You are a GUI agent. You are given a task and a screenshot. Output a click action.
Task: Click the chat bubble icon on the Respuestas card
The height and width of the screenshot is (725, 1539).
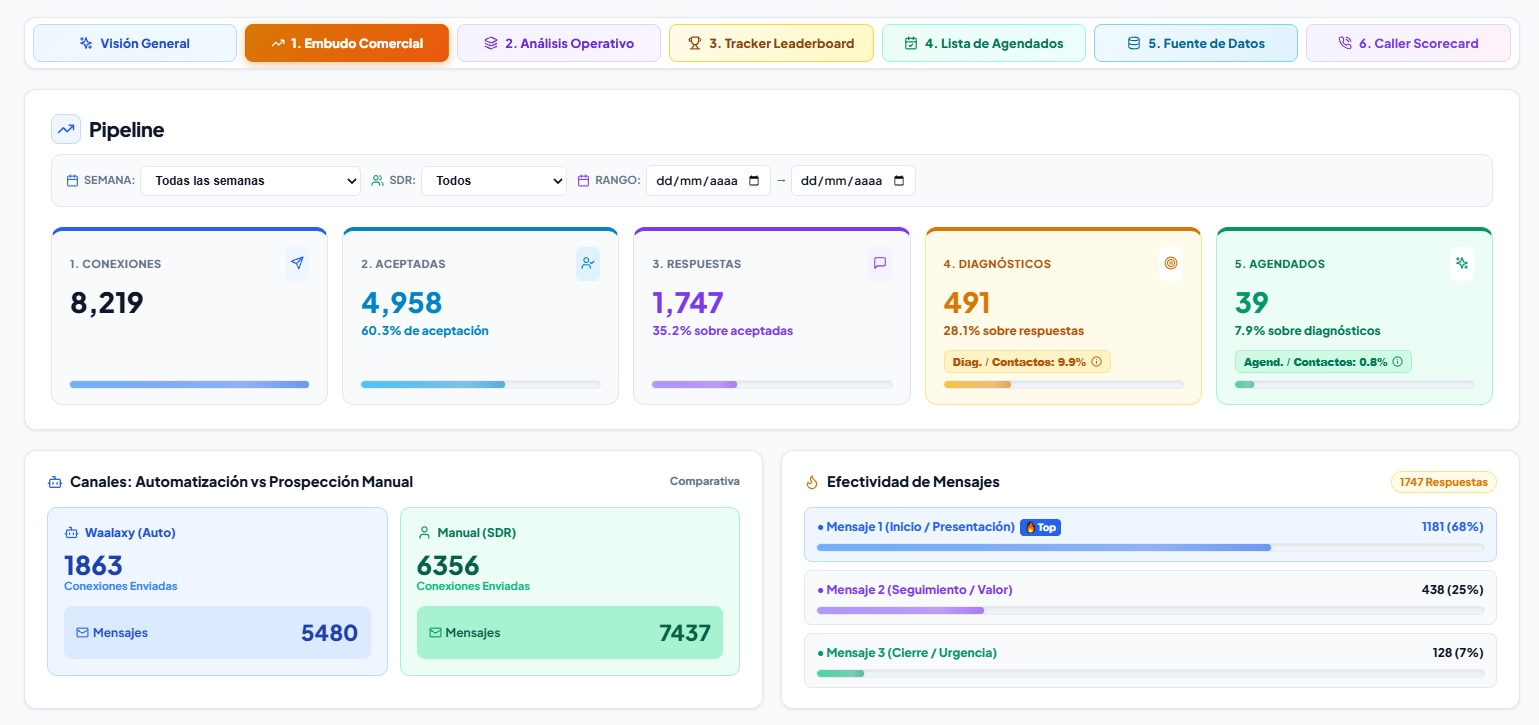click(880, 263)
